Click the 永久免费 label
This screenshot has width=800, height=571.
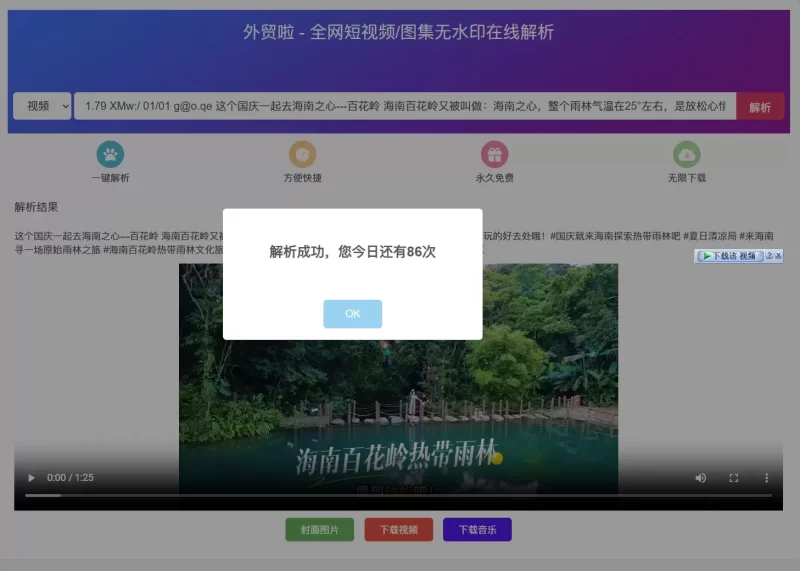(494, 178)
